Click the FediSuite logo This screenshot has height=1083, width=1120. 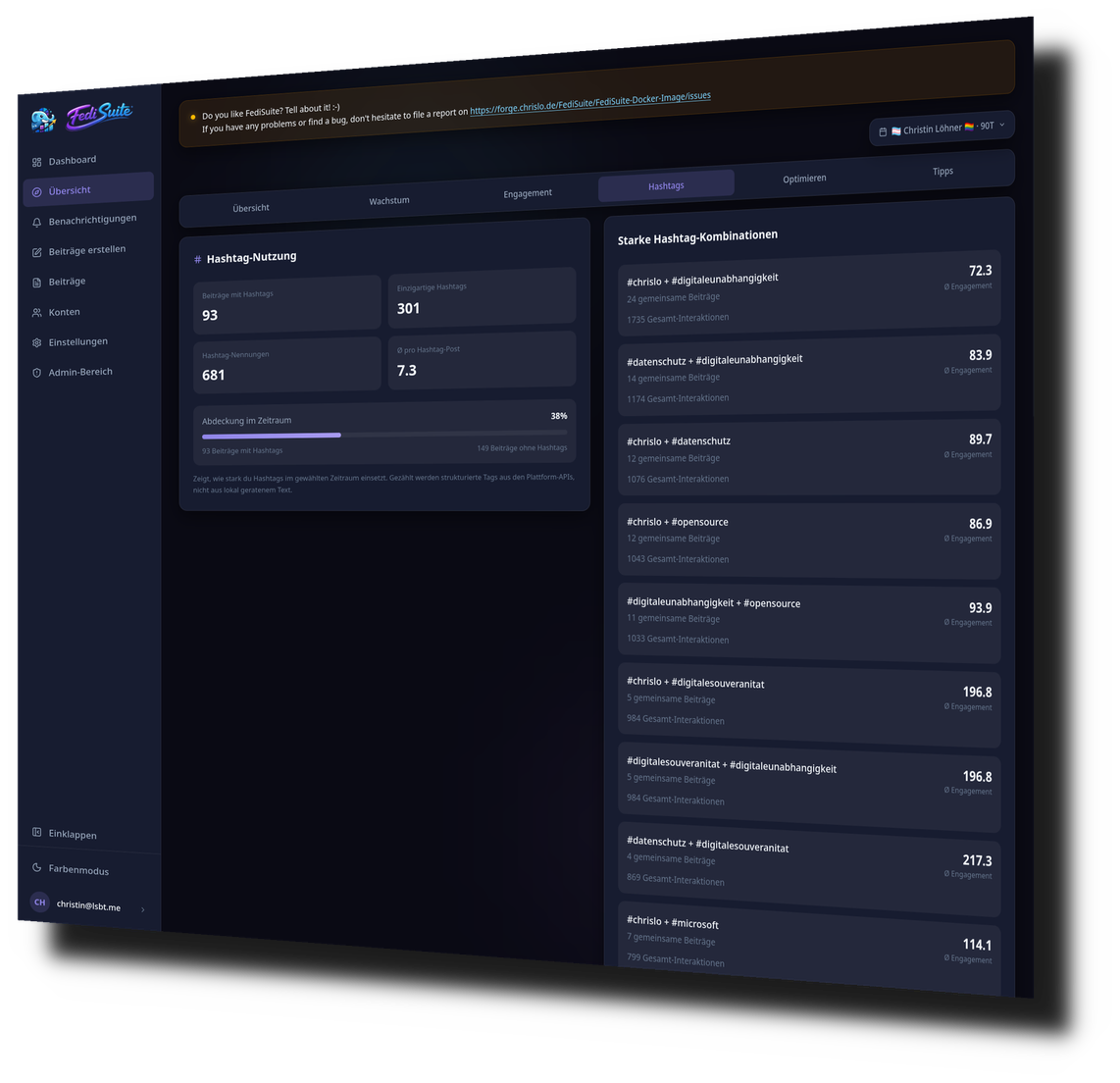tap(82, 117)
